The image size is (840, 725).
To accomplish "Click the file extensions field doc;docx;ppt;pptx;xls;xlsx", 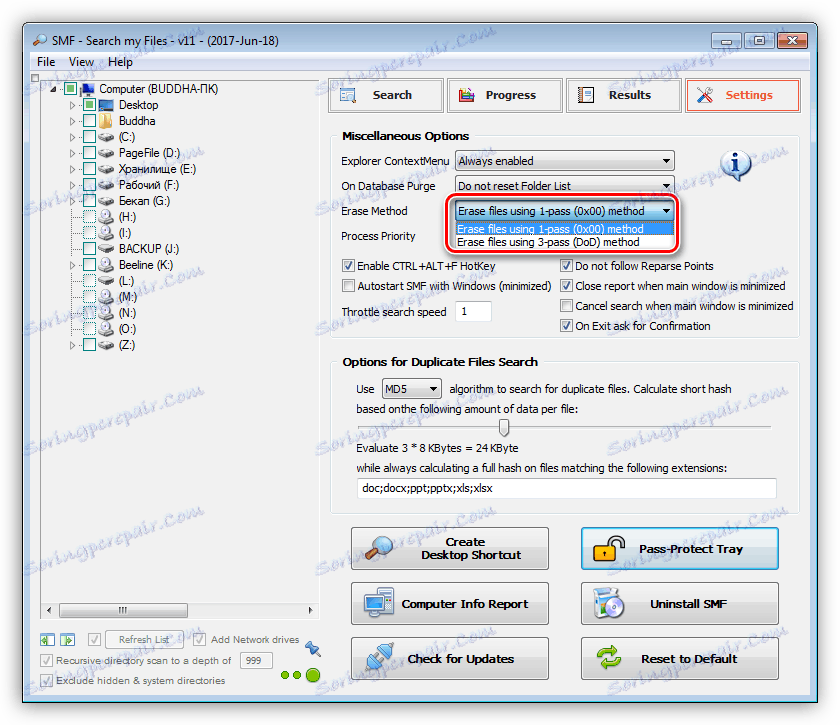I will [566, 488].
